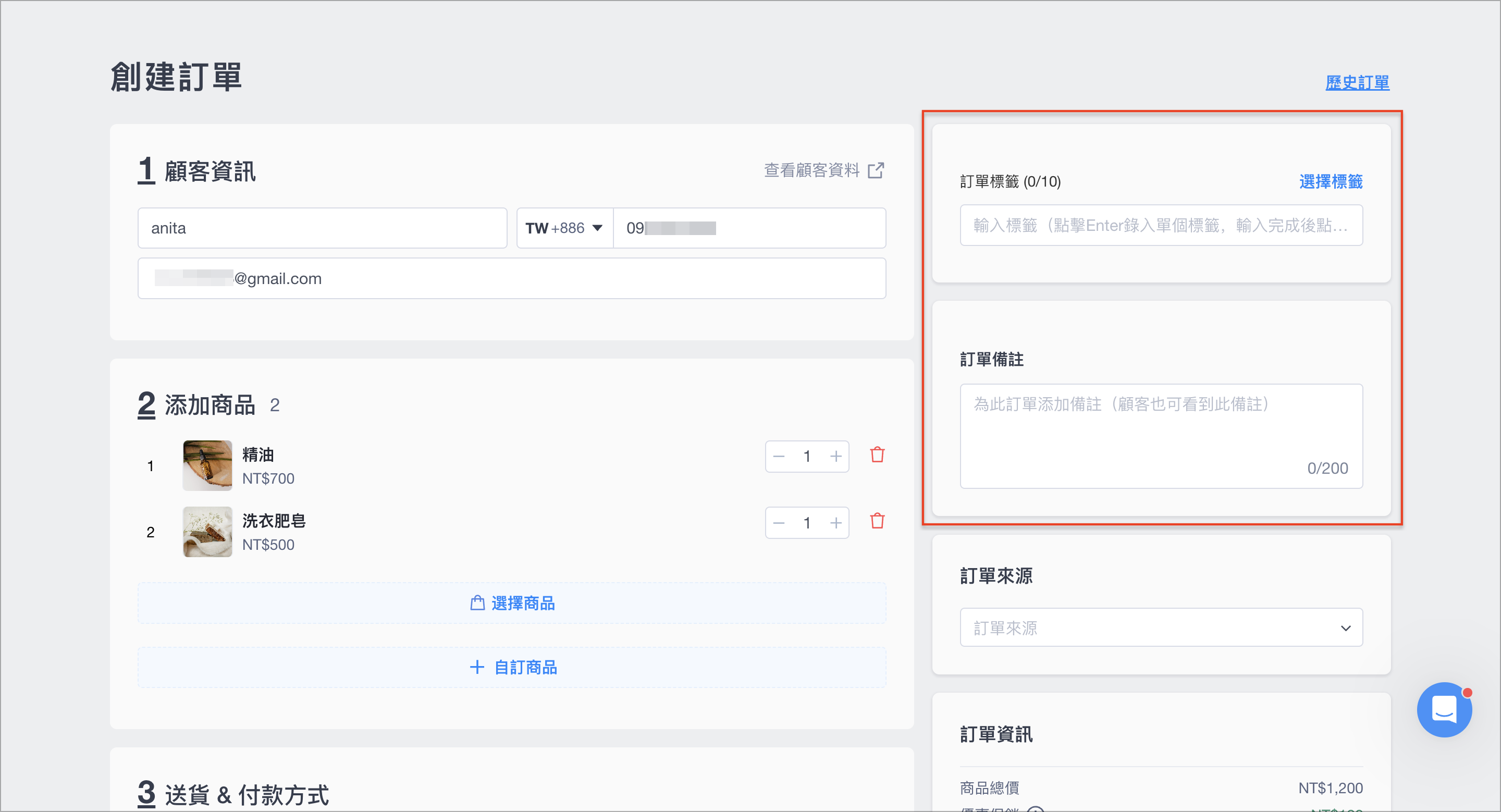Click the 訂單標籤 (0/10) label
The width and height of the screenshot is (1501, 812).
point(1011,182)
